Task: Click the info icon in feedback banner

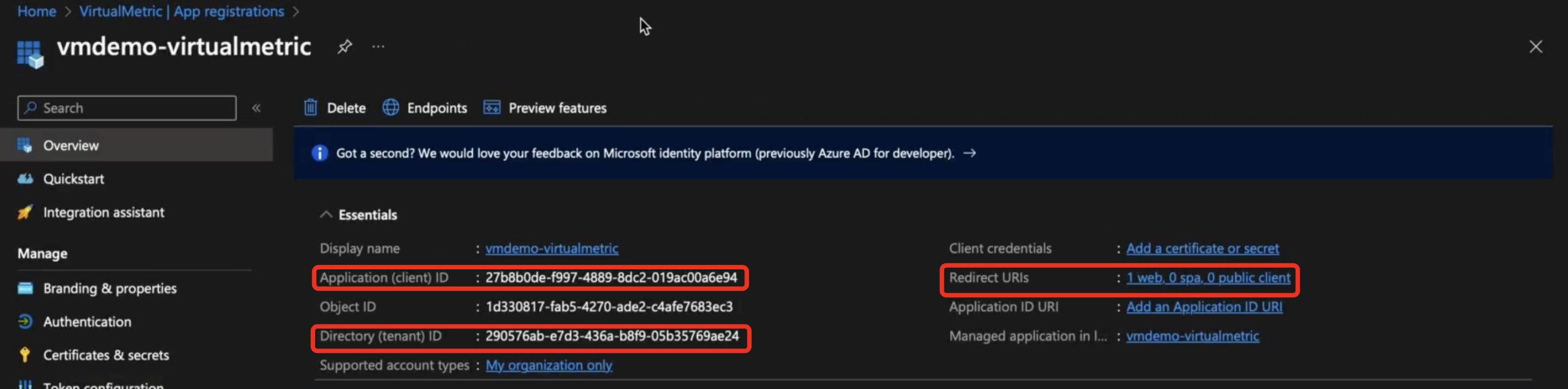Action: (x=320, y=153)
